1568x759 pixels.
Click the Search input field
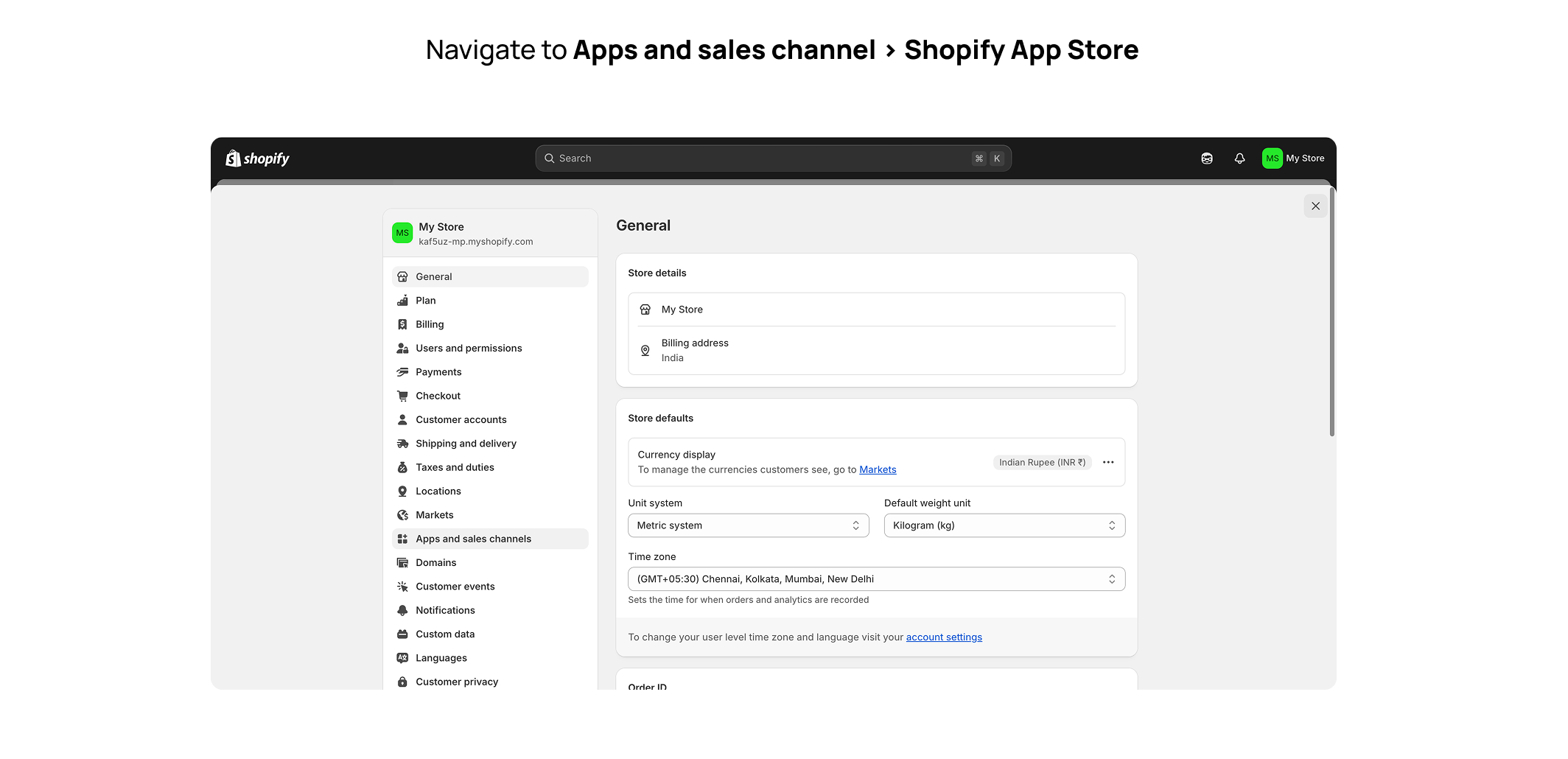coord(759,158)
